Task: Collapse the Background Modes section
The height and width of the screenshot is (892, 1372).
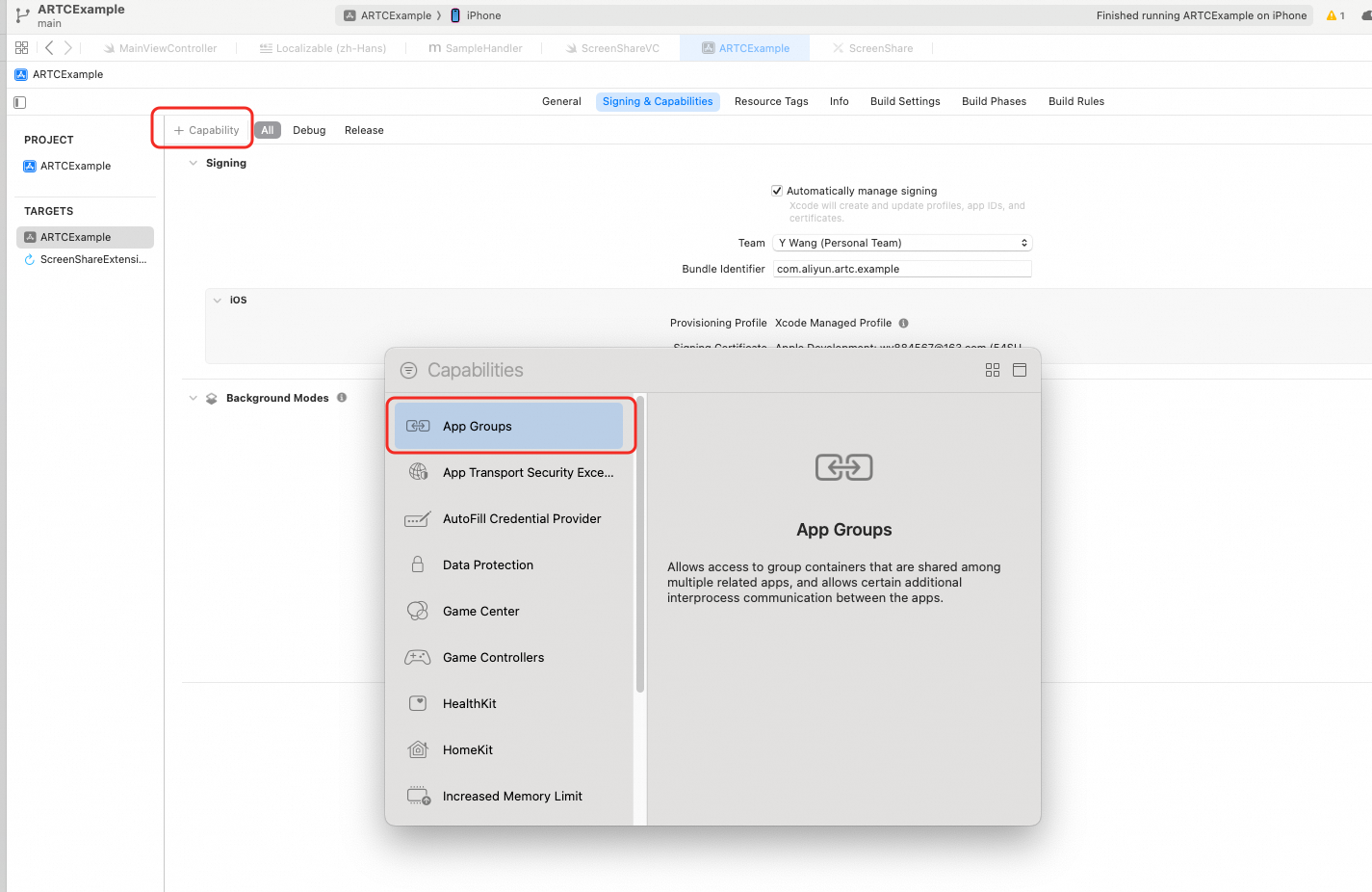Action: tap(194, 398)
